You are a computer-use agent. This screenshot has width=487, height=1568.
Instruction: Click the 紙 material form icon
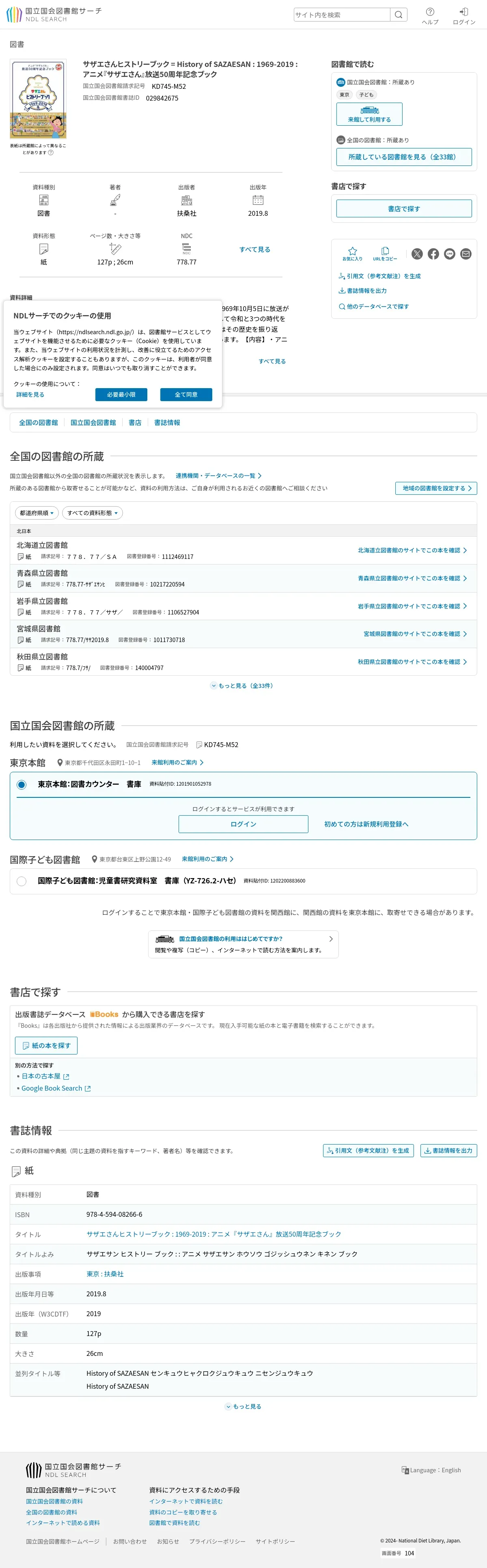[44, 249]
